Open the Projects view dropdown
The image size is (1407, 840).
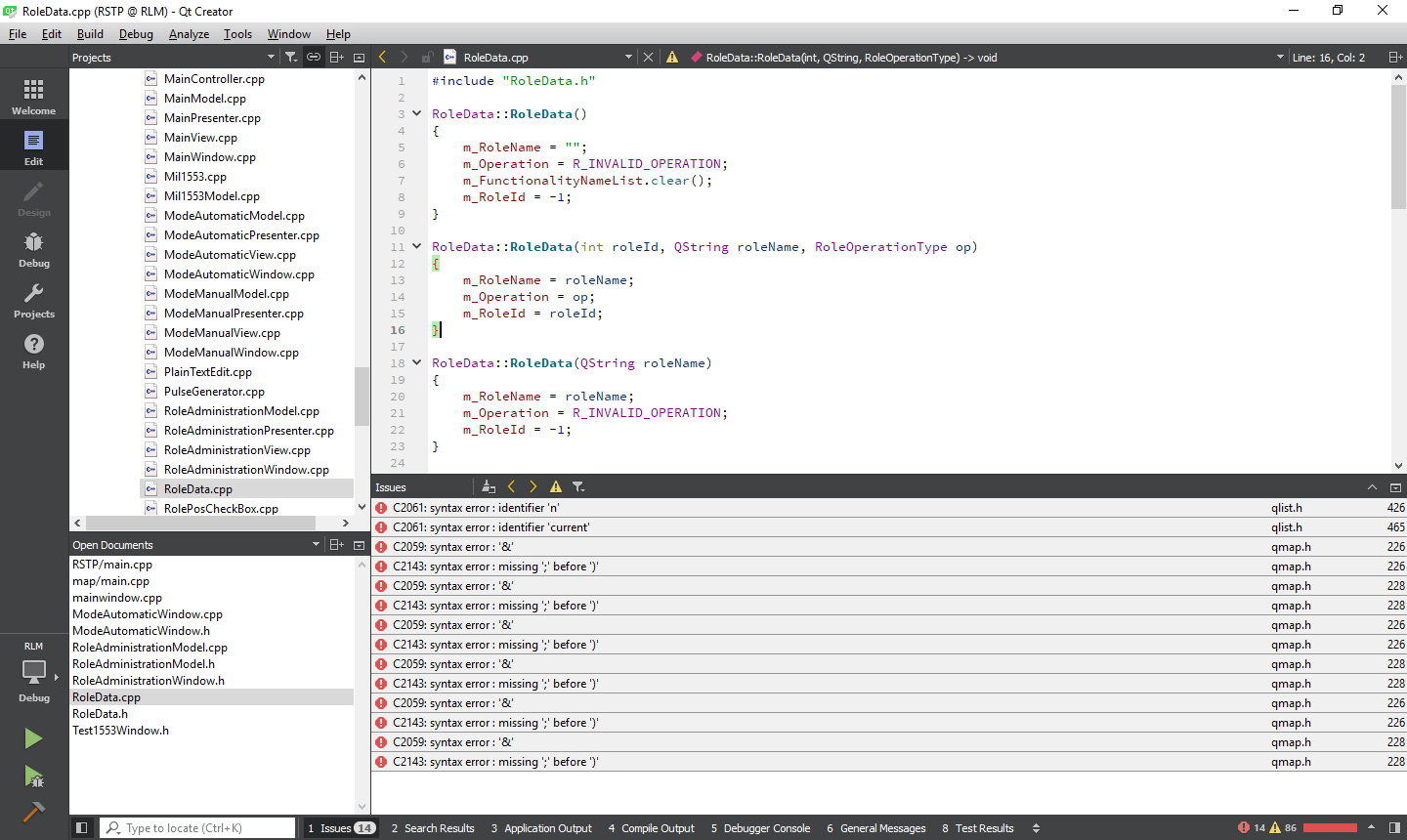pyautogui.click(x=271, y=58)
